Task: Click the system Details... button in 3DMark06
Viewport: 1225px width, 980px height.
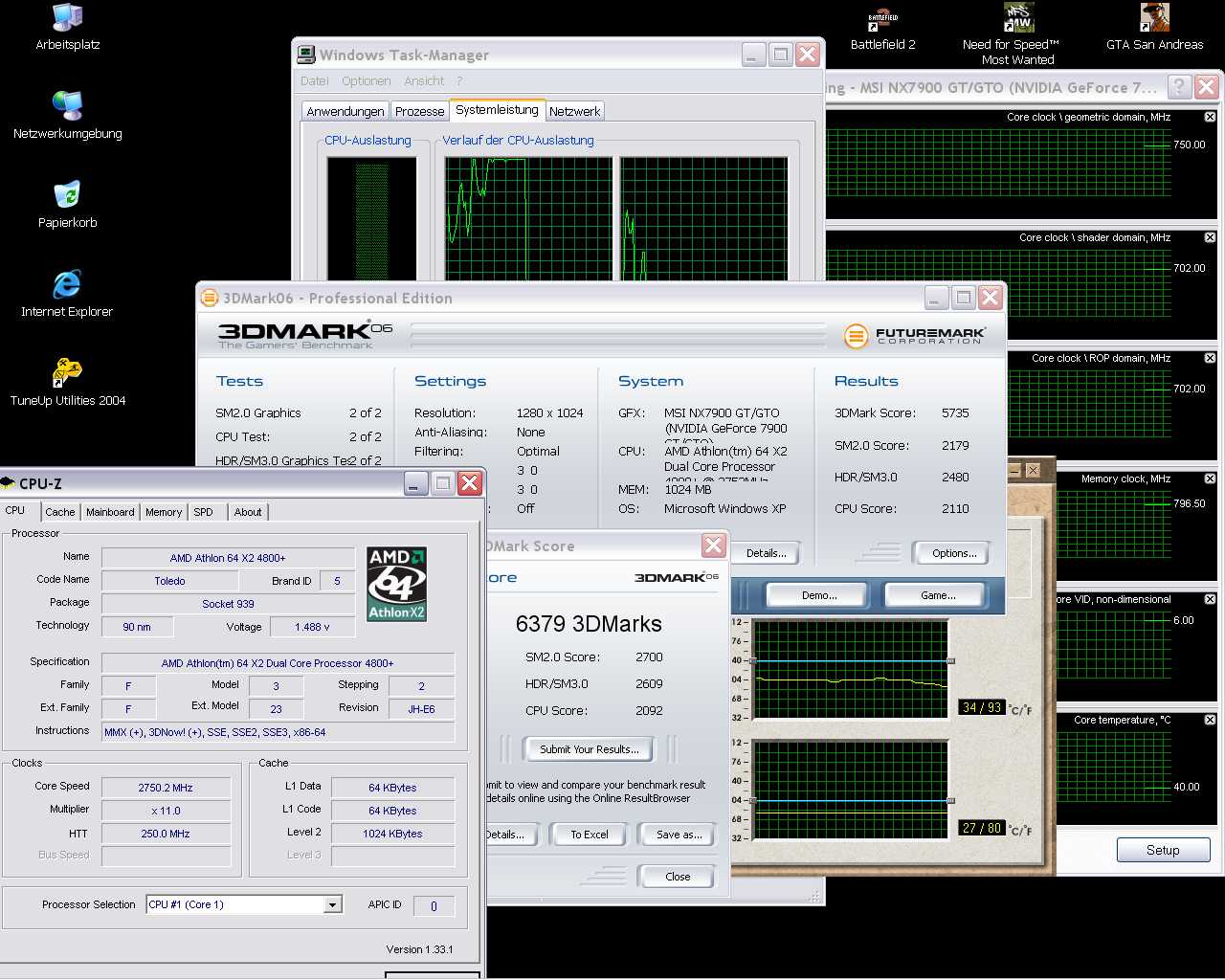Action: tap(766, 553)
